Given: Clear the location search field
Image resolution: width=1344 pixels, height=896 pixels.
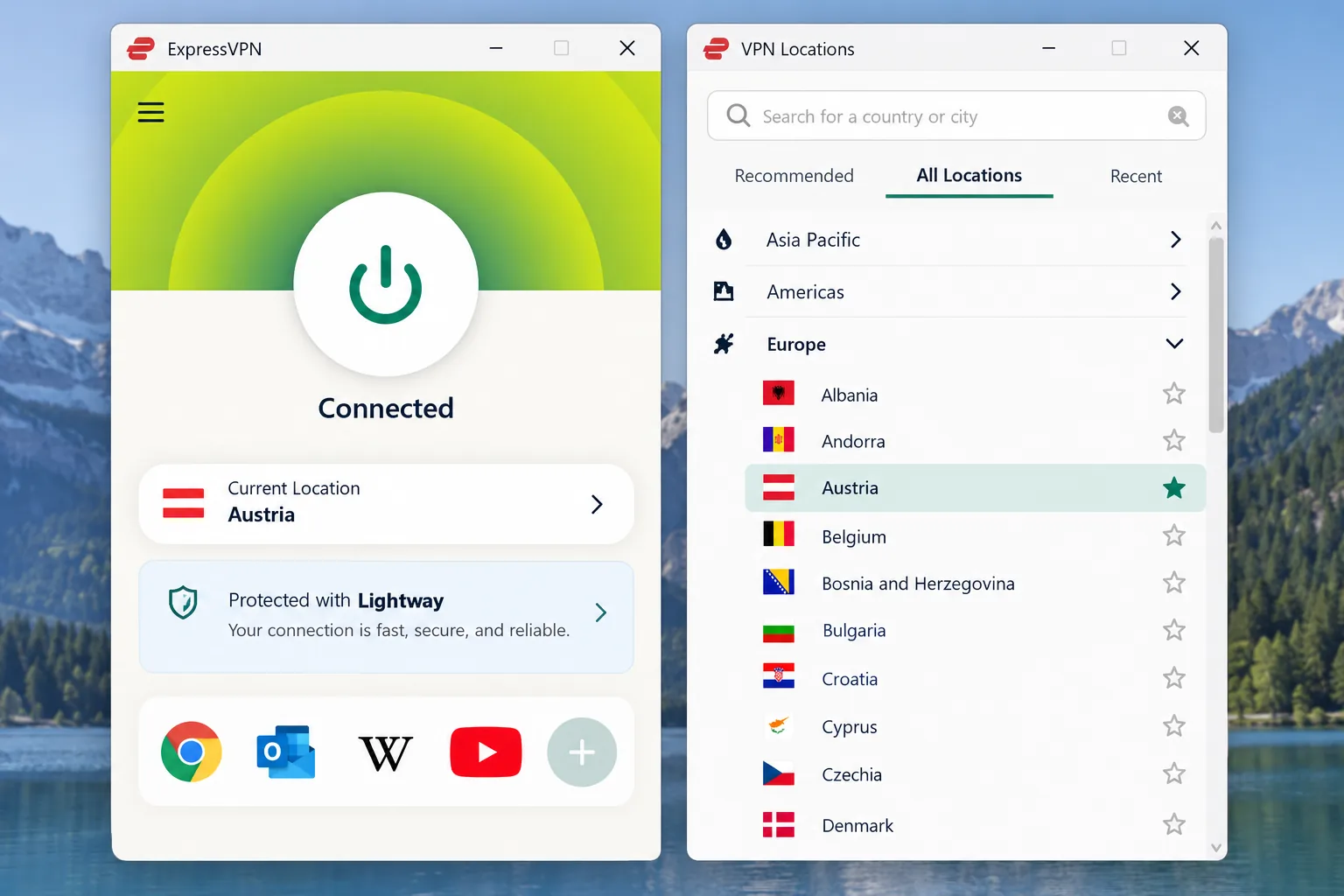Looking at the screenshot, I should click(1179, 115).
